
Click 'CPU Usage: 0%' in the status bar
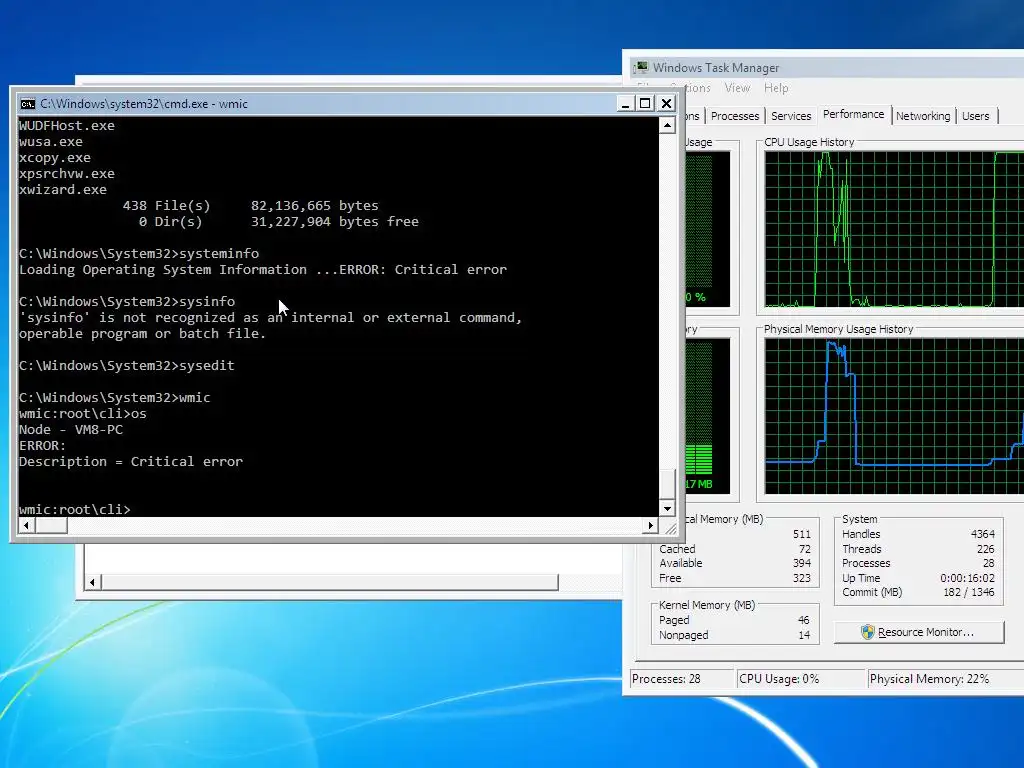click(x=779, y=679)
